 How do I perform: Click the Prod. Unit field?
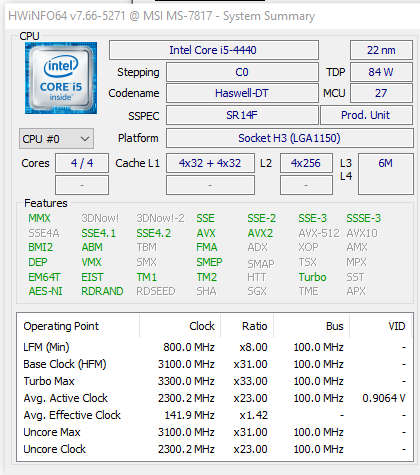(x=366, y=115)
